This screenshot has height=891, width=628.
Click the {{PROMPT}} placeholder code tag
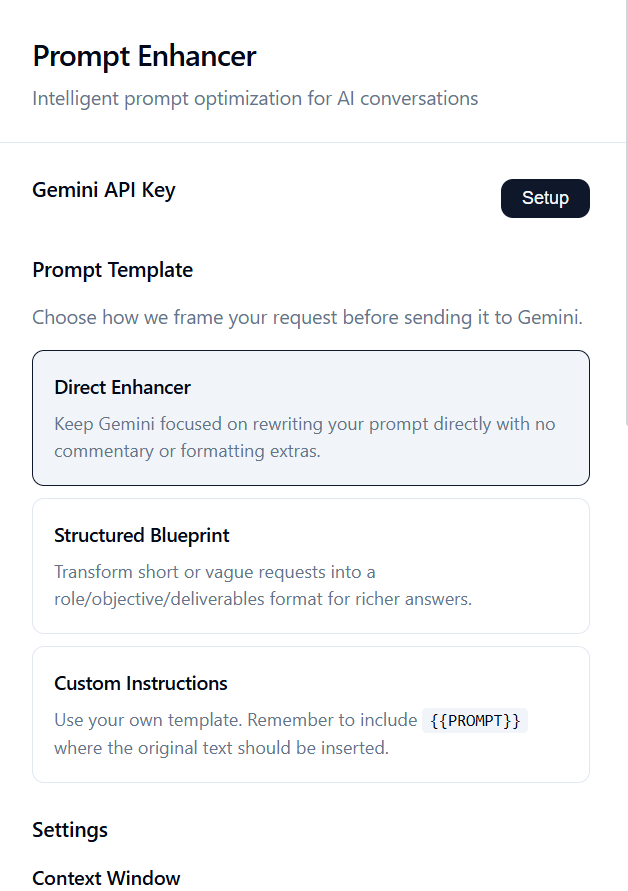tap(475, 720)
